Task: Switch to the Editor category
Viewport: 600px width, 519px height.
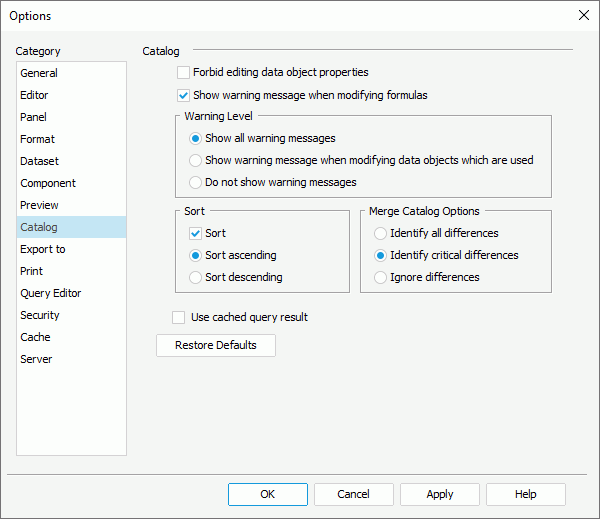Action: 71,95
